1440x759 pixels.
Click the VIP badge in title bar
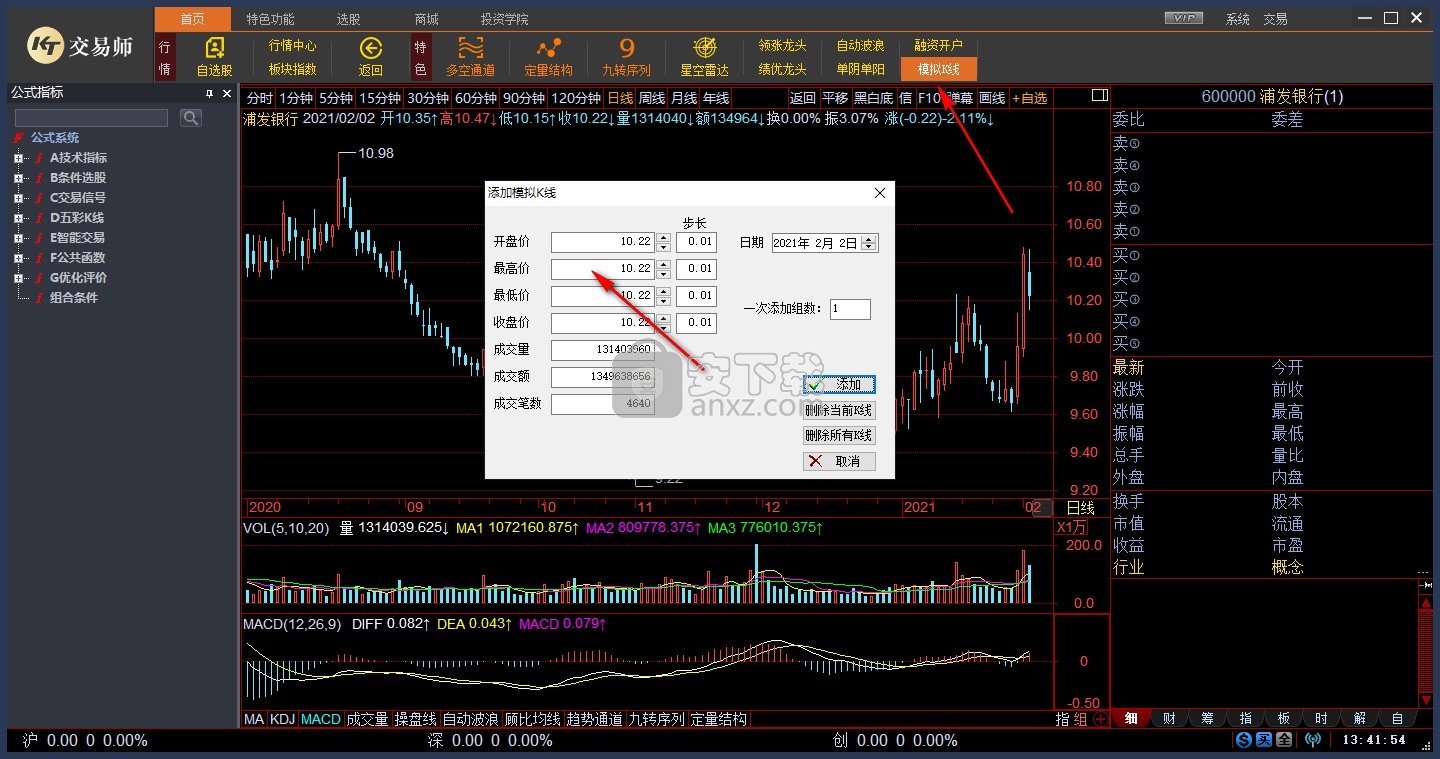1184,18
